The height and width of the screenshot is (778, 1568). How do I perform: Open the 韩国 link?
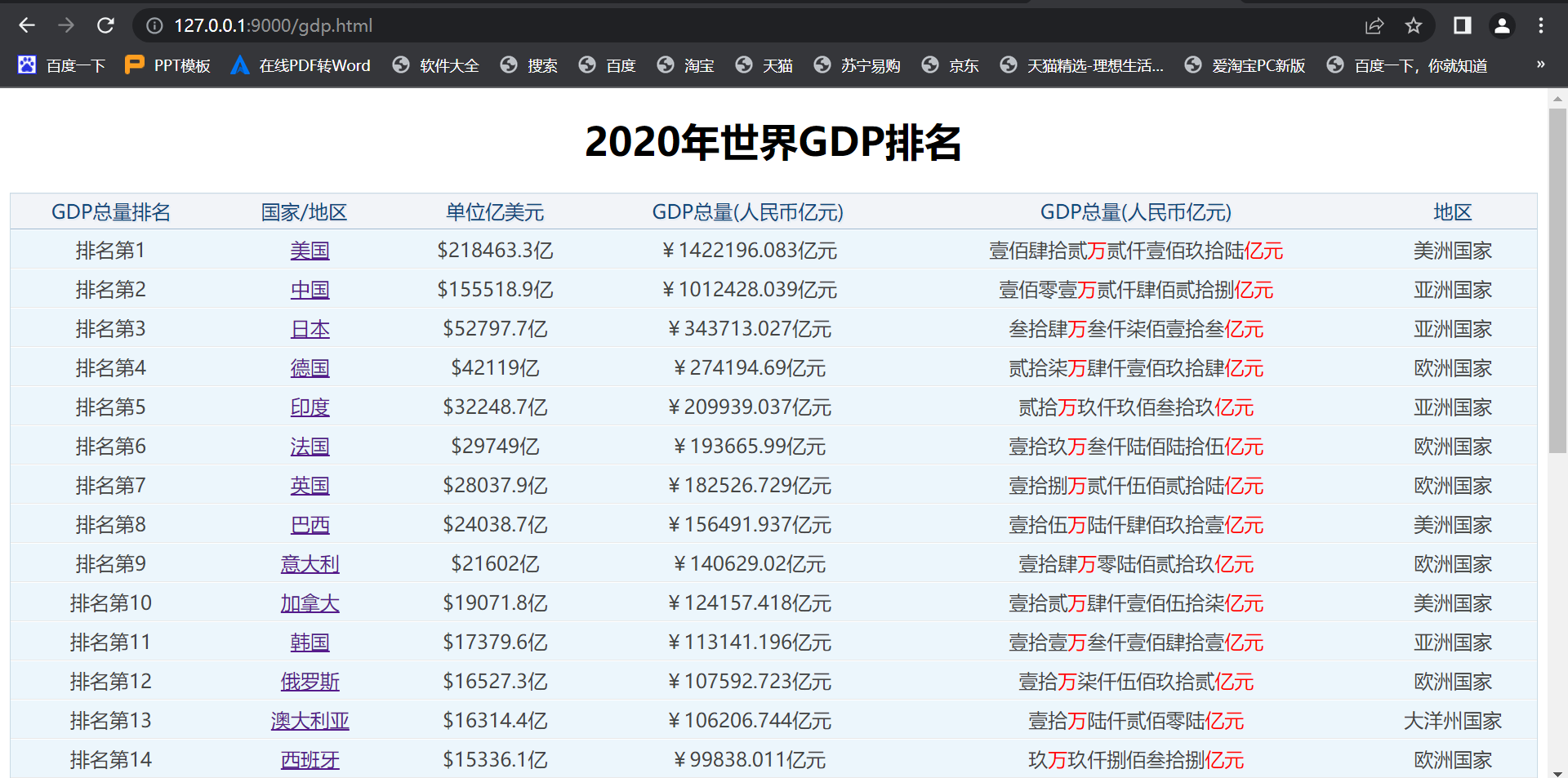pos(310,642)
